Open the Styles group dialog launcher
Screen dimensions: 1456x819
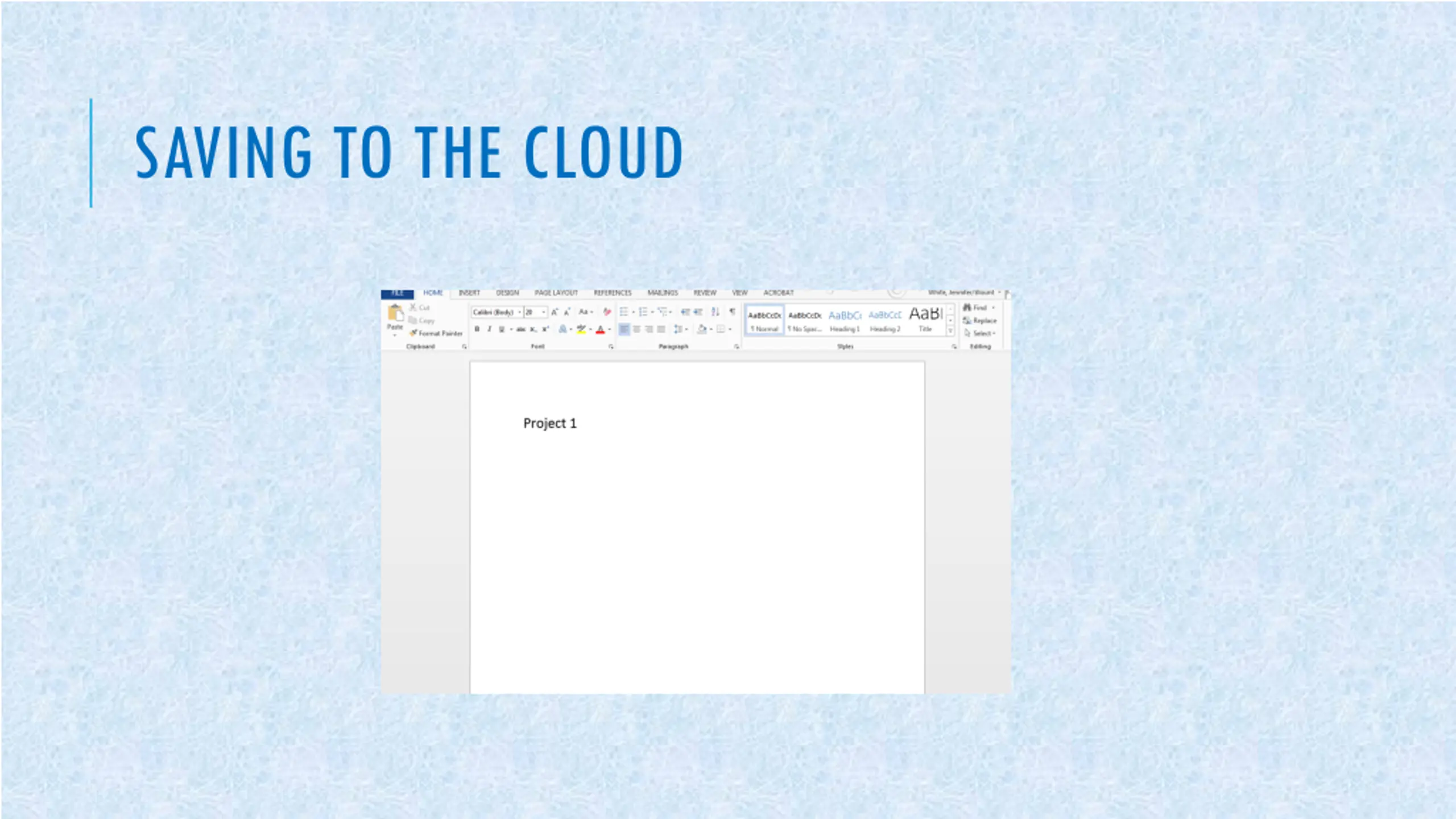[954, 346]
